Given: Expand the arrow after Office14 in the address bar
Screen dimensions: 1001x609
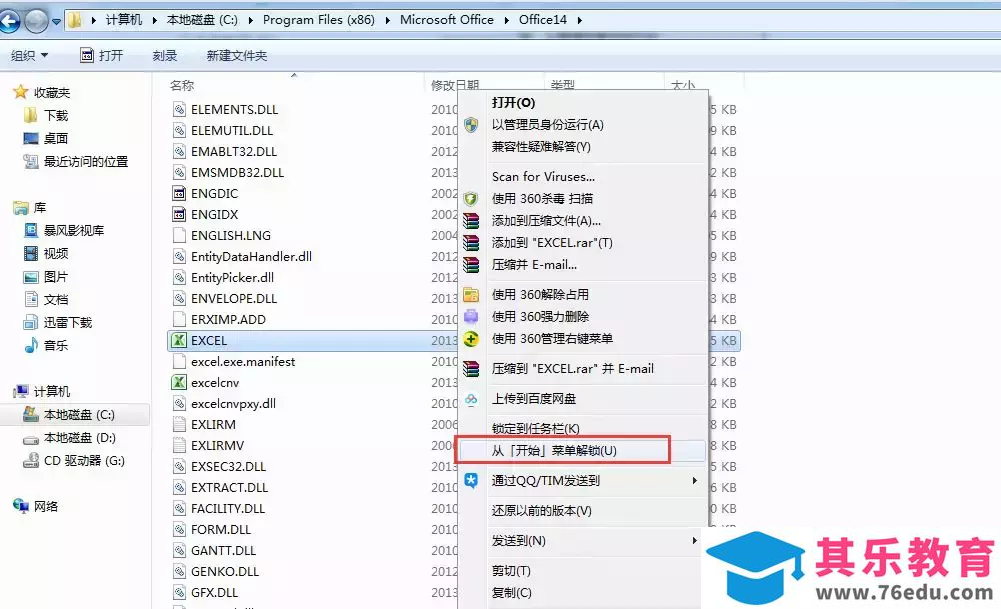Looking at the screenshot, I should (x=580, y=20).
